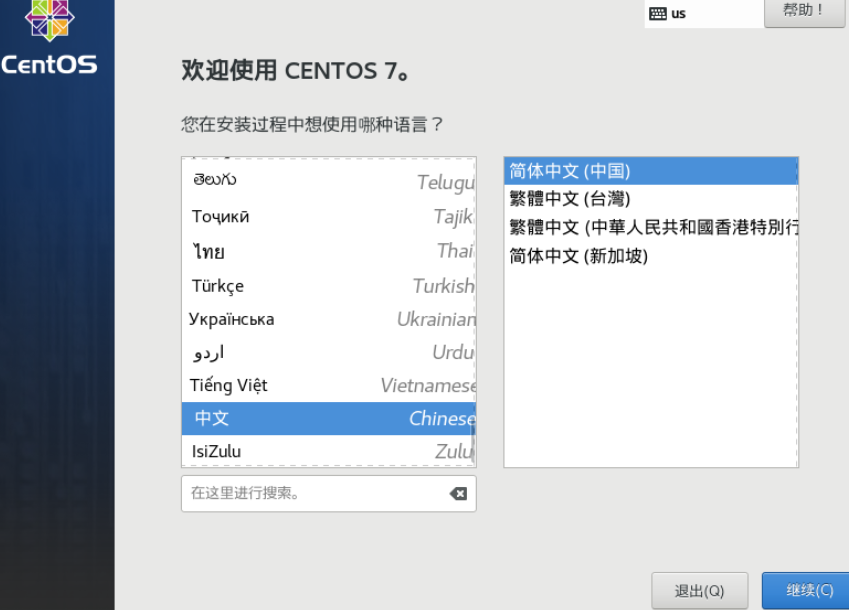Image resolution: width=849 pixels, height=610 pixels.
Task: Click the keyboard layout icon
Action: [657, 14]
